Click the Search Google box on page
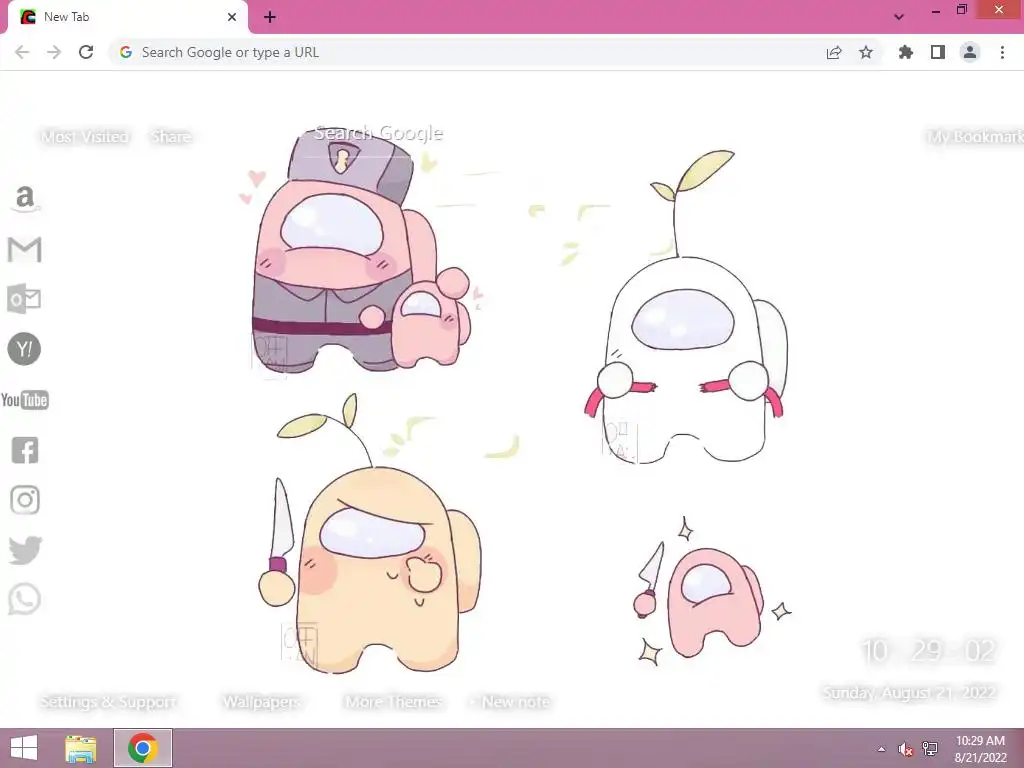The height and width of the screenshot is (768, 1024). click(379, 133)
